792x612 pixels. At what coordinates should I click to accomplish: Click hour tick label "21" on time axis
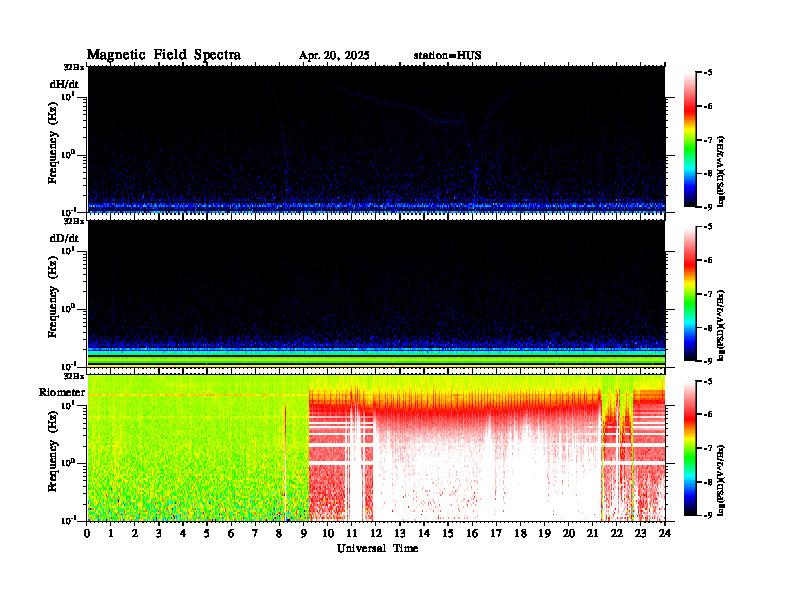[592, 534]
